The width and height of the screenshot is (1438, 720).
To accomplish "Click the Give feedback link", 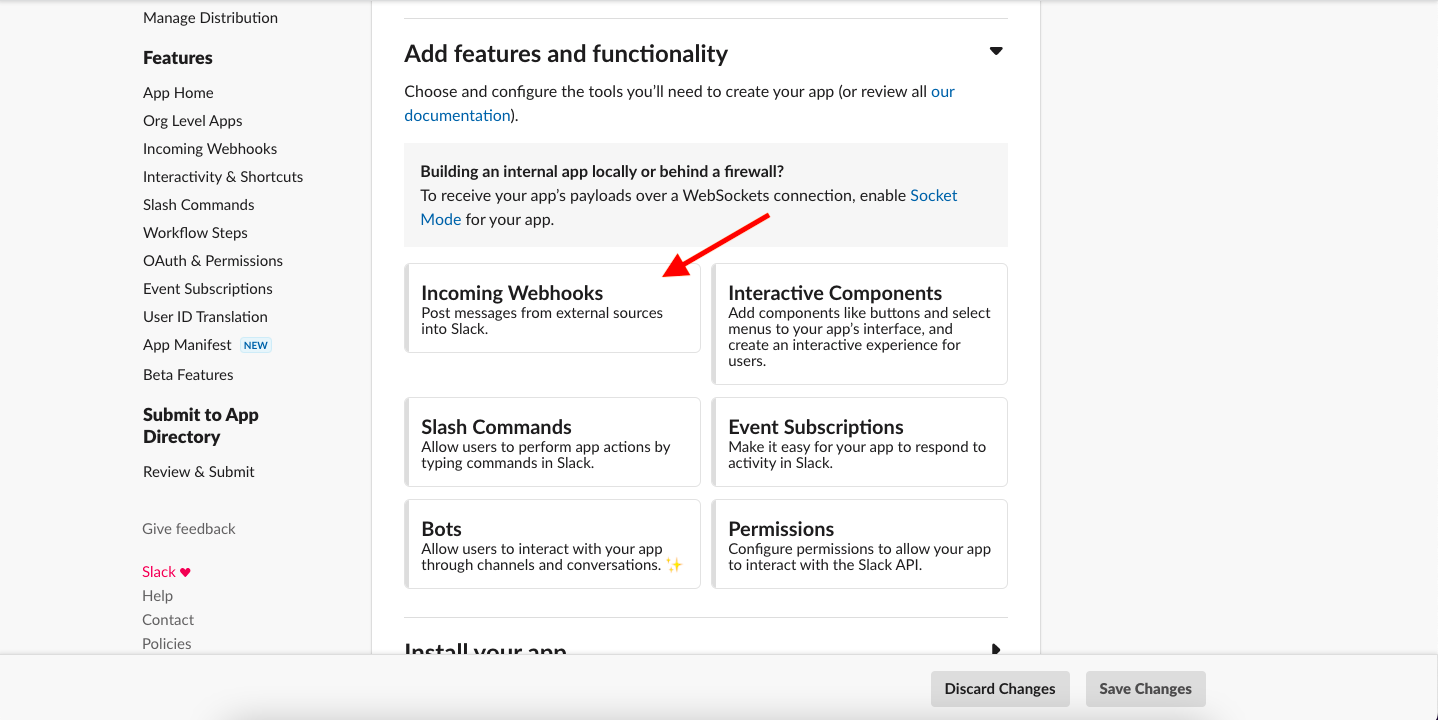I will click(189, 529).
